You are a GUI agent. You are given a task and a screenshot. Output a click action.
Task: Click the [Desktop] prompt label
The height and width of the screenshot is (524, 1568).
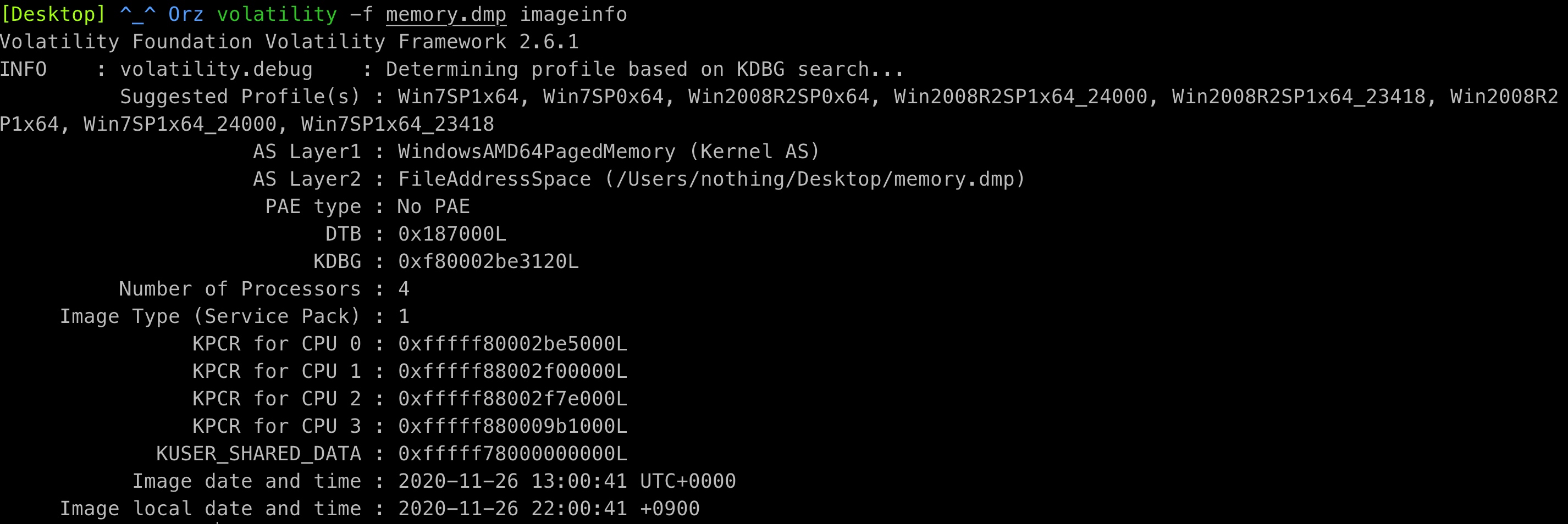(53, 15)
